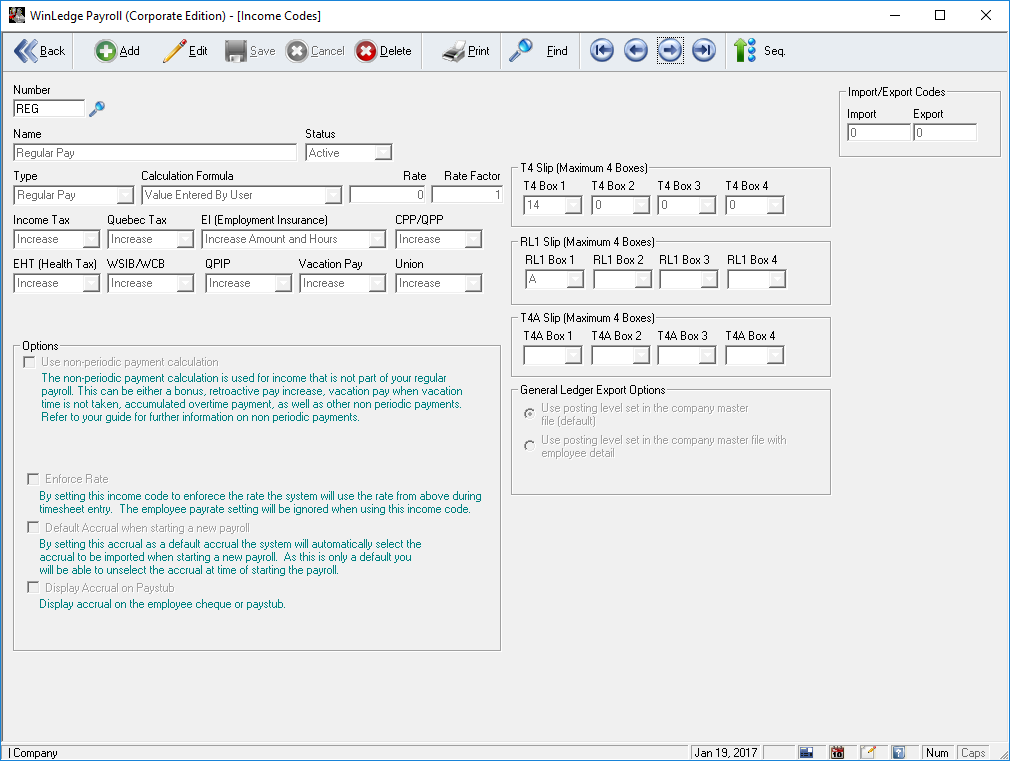Viewport: 1010px width, 761px height.
Task: Toggle the Enforce Rate checkbox
Action: 34,479
